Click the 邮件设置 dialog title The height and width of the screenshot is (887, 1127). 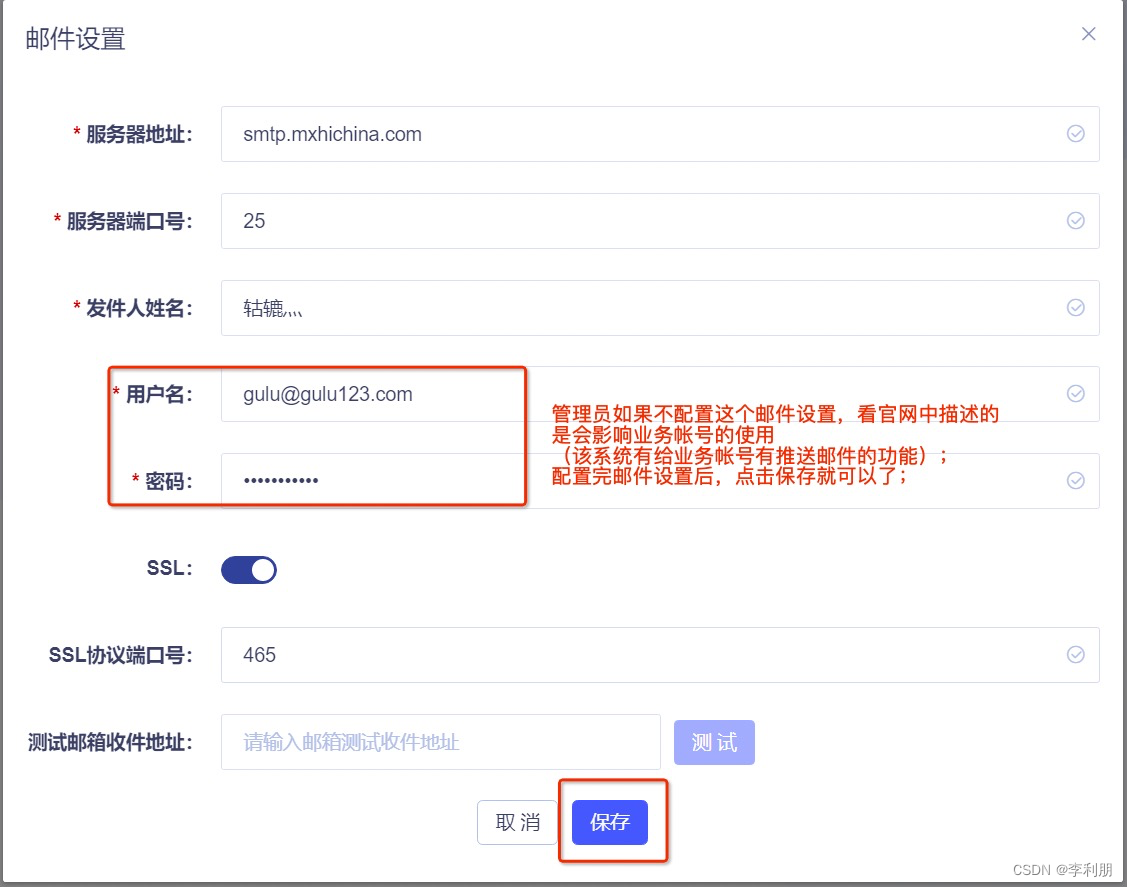[75, 39]
